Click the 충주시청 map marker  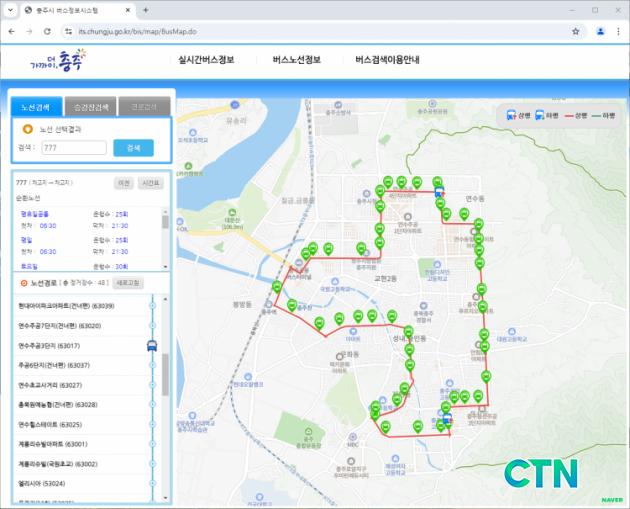(x=366, y=194)
